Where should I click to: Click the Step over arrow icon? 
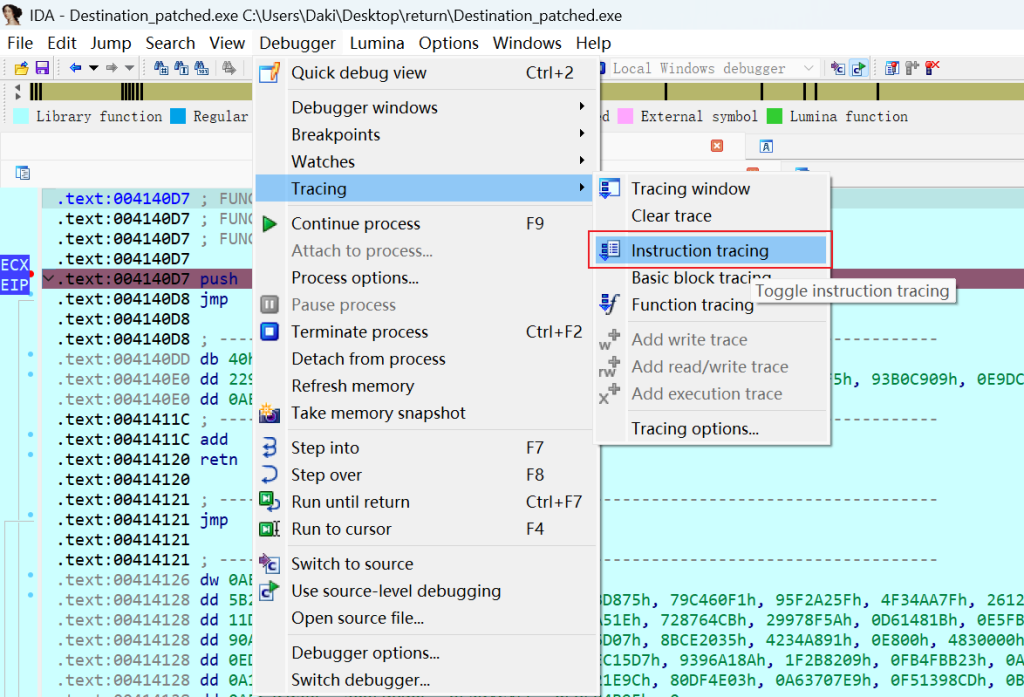[x=270, y=475]
